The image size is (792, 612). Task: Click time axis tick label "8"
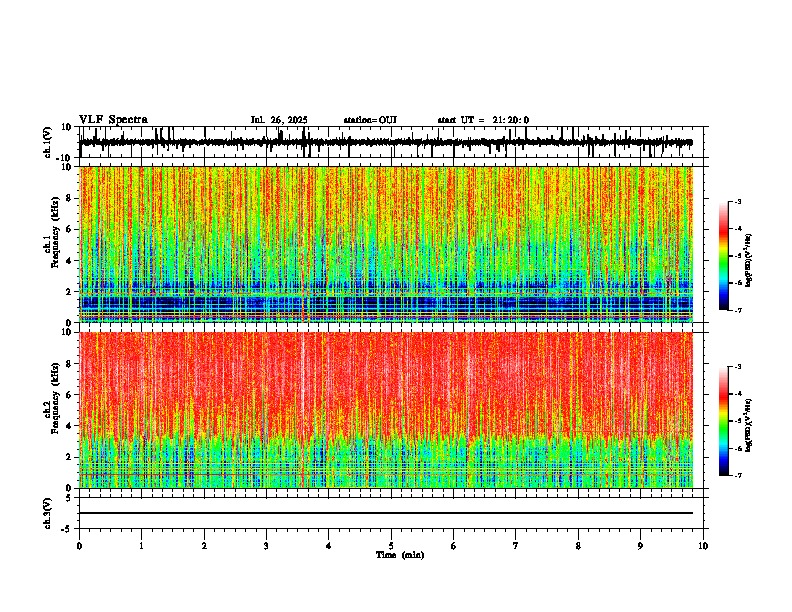pos(578,546)
